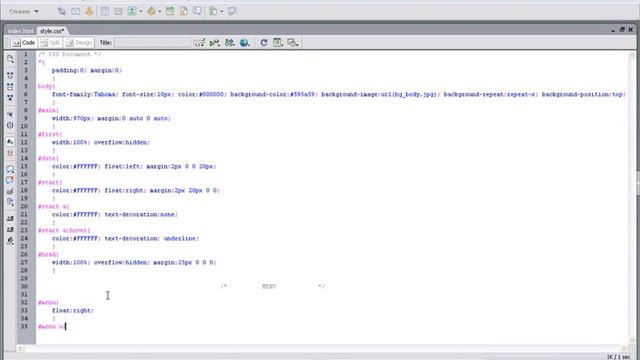Switch to Split view

point(50,42)
